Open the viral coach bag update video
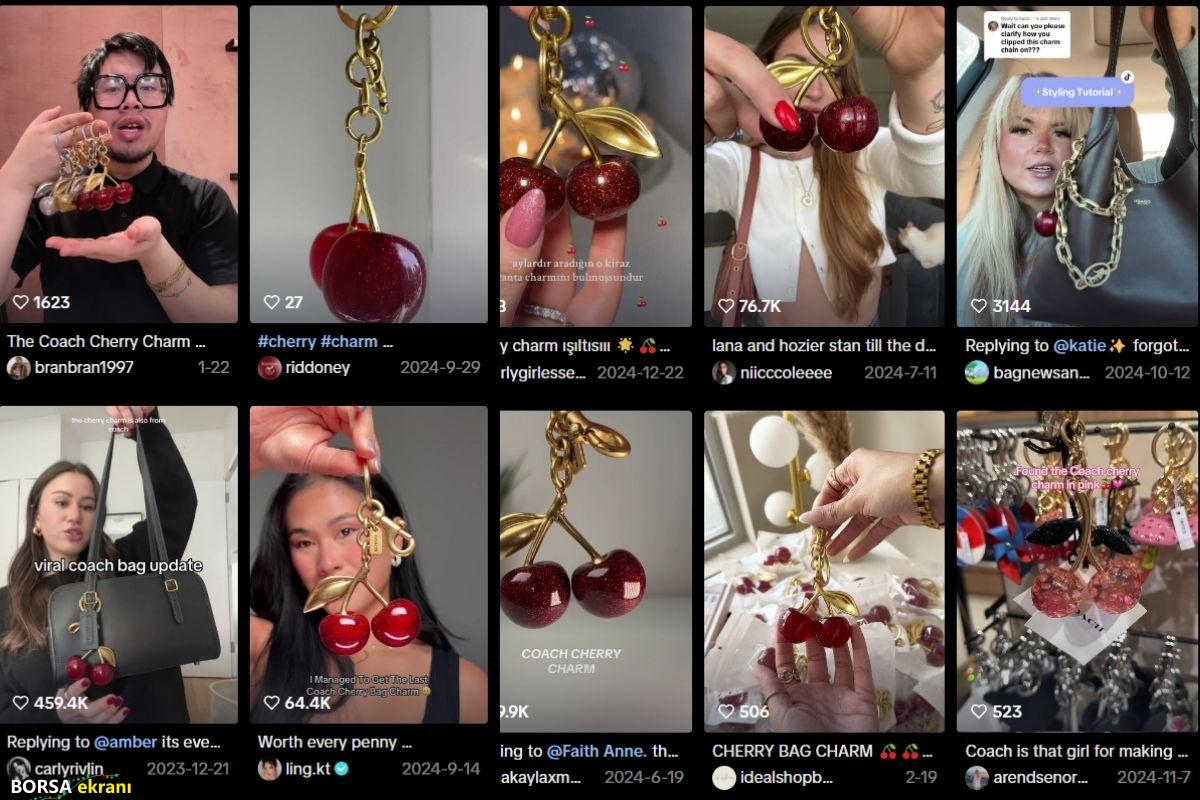This screenshot has width=1200, height=800. coord(119,565)
